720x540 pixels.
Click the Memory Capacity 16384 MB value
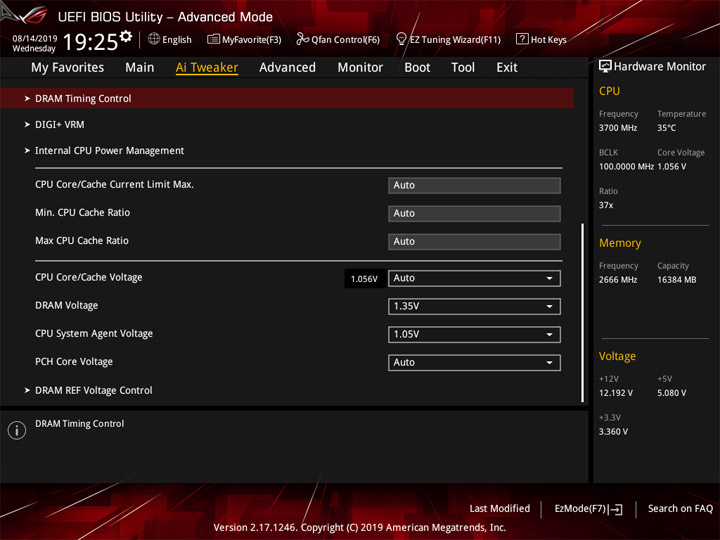(676, 280)
